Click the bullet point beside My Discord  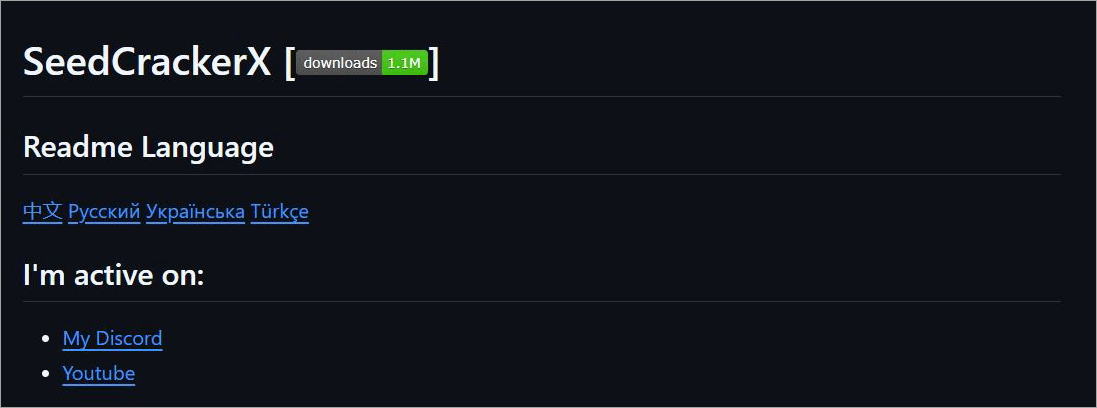tap(45, 339)
